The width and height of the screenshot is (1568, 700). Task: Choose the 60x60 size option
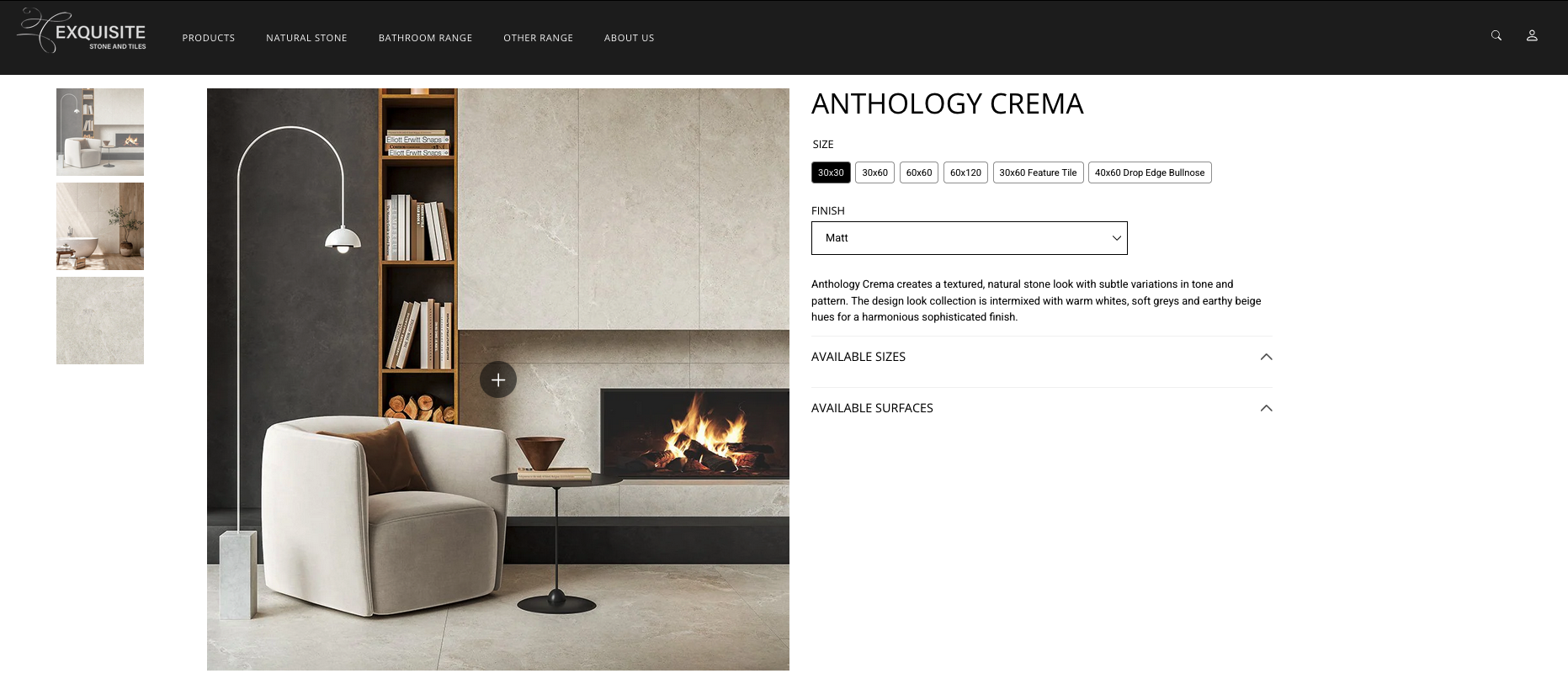coord(919,172)
